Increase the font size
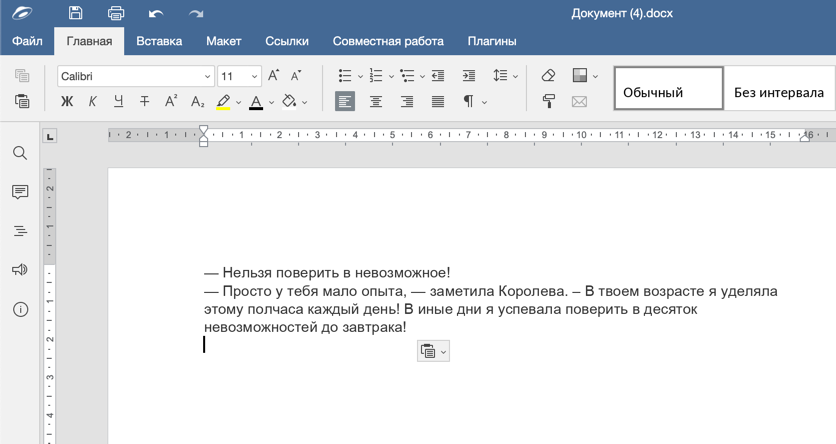The width and height of the screenshot is (836, 444). [x=274, y=76]
